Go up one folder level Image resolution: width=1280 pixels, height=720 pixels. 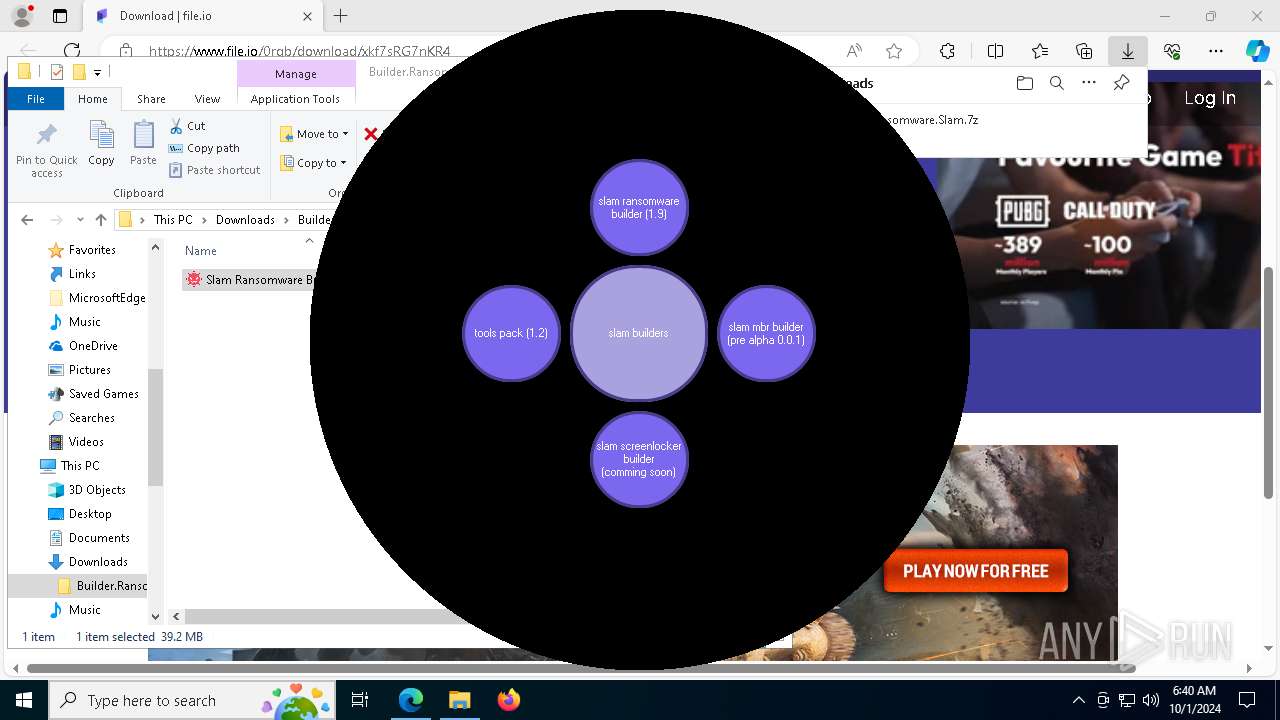[100, 220]
